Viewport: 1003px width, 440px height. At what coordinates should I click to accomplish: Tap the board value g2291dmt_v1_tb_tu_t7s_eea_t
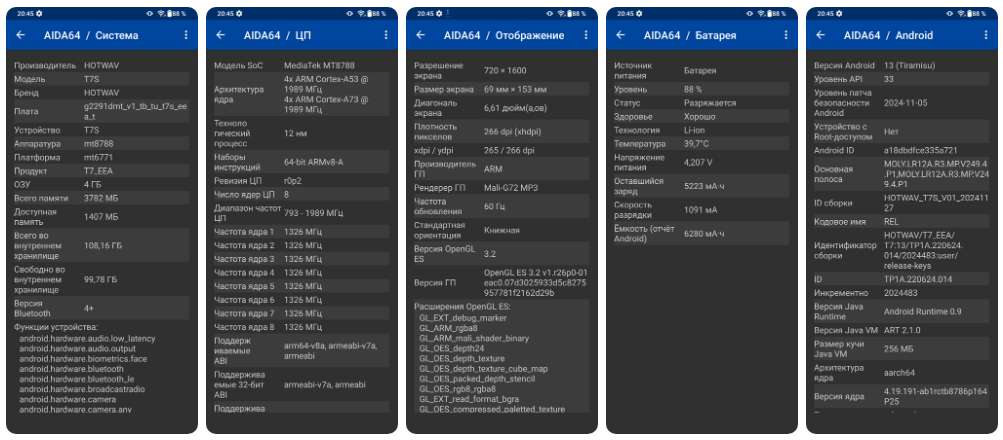134,111
